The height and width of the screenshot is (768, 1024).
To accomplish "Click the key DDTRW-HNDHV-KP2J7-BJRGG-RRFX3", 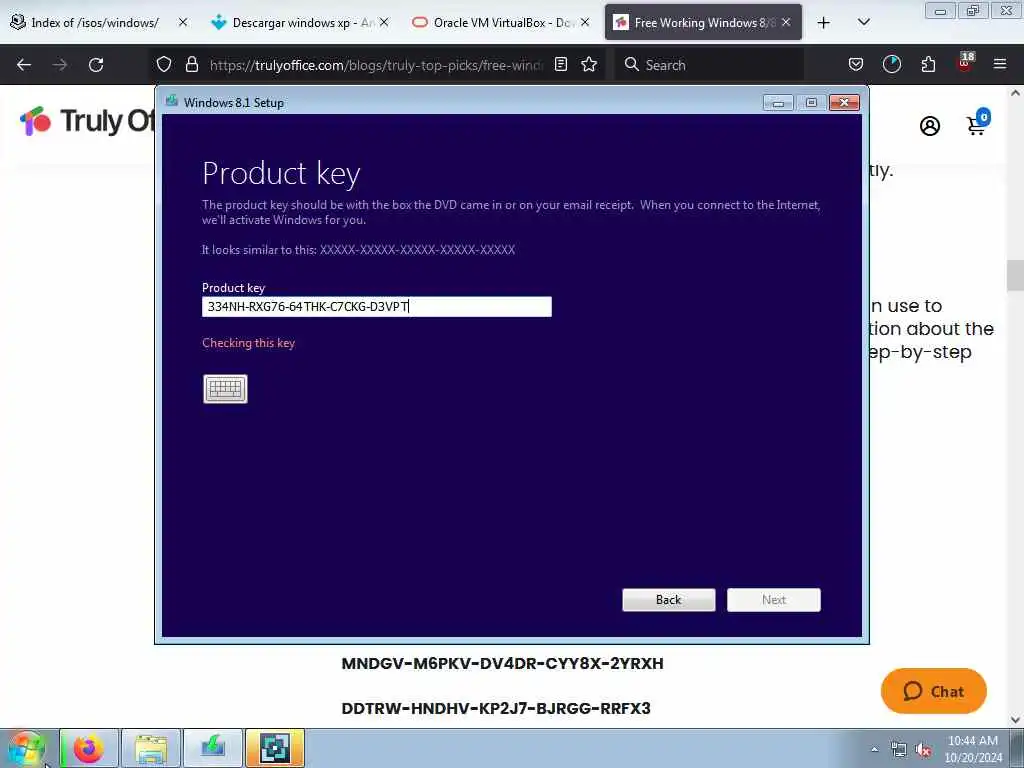I will (496, 709).
